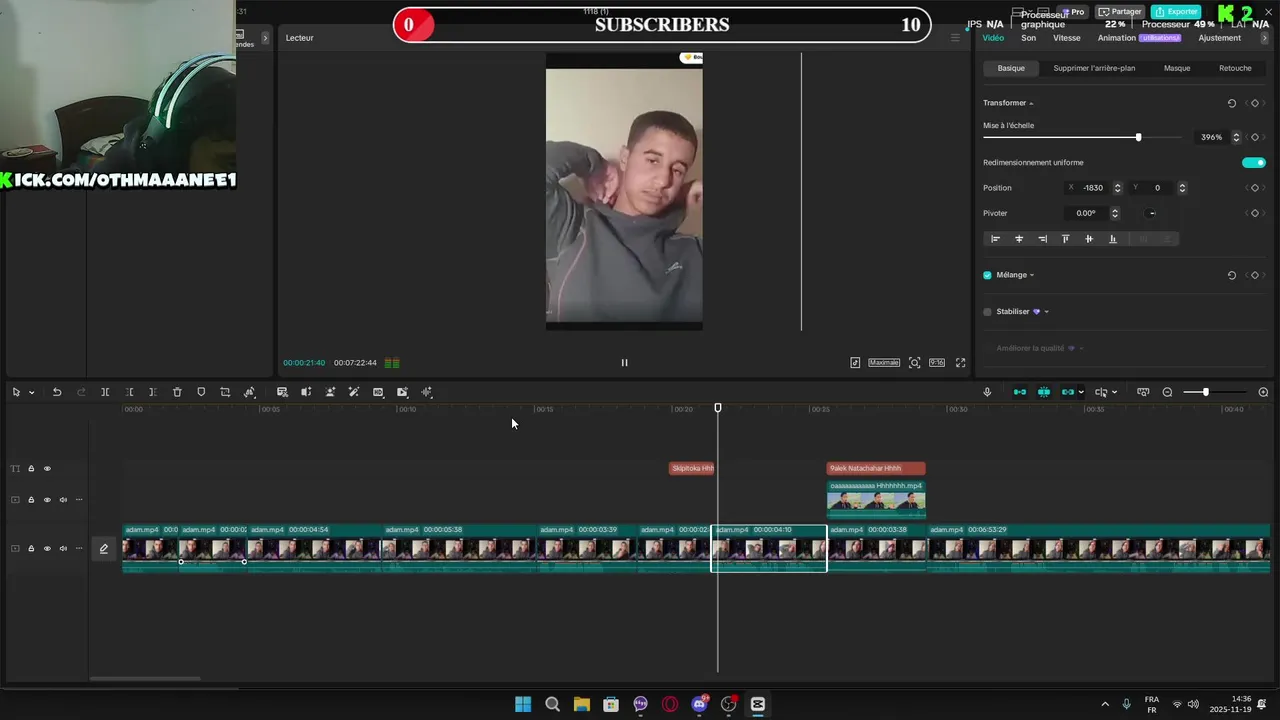The height and width of the screenshot is (720, 1280).
Task: Select the Supprimer l'arrière-plan sub-tab
Action: (x=1094, y=68)
